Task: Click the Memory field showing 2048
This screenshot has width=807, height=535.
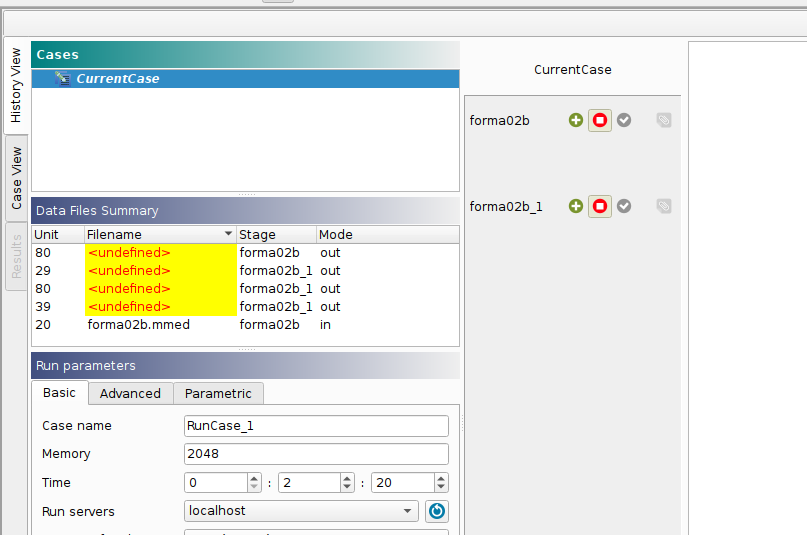Action: pyautogui.click(x=316, y=454)
